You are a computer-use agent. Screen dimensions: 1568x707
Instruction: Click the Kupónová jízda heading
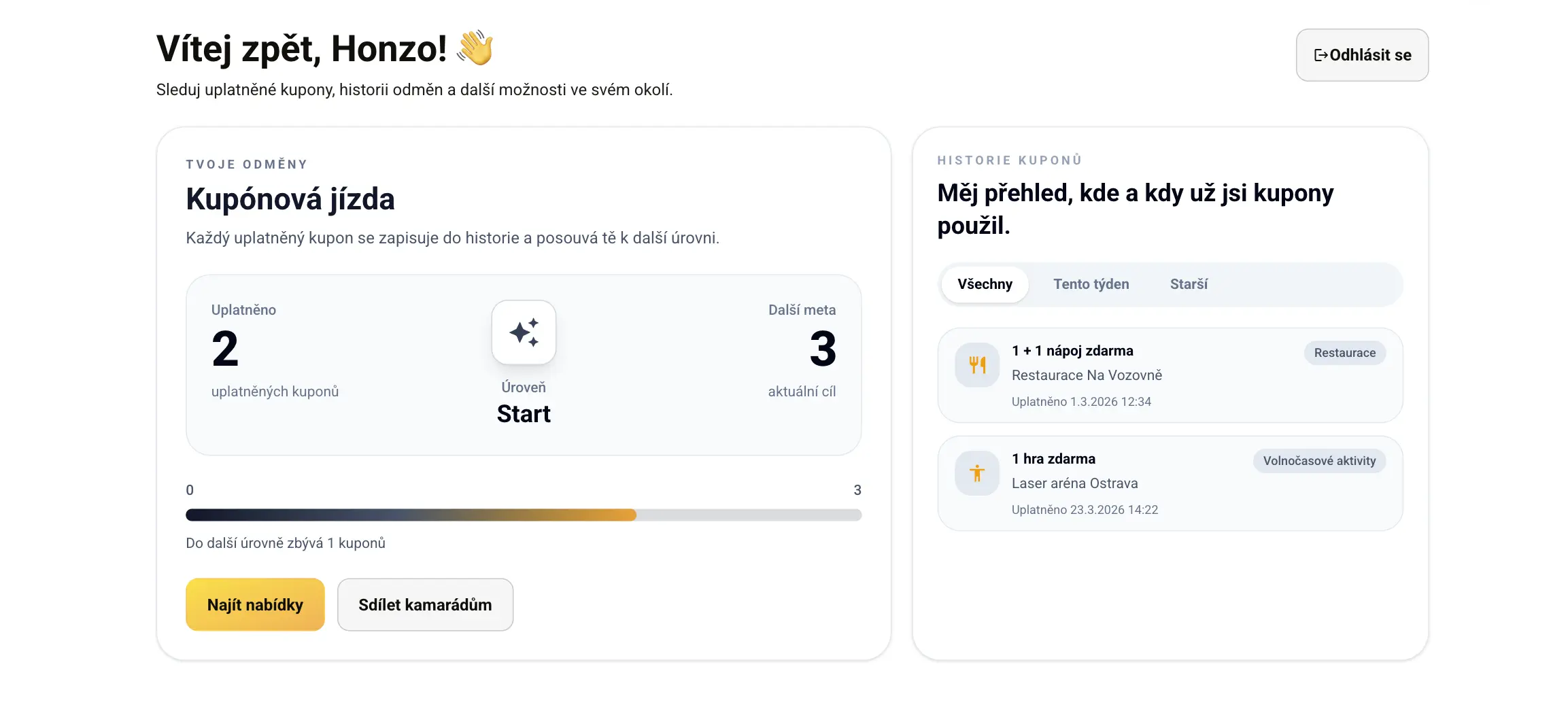click(290, 199)
